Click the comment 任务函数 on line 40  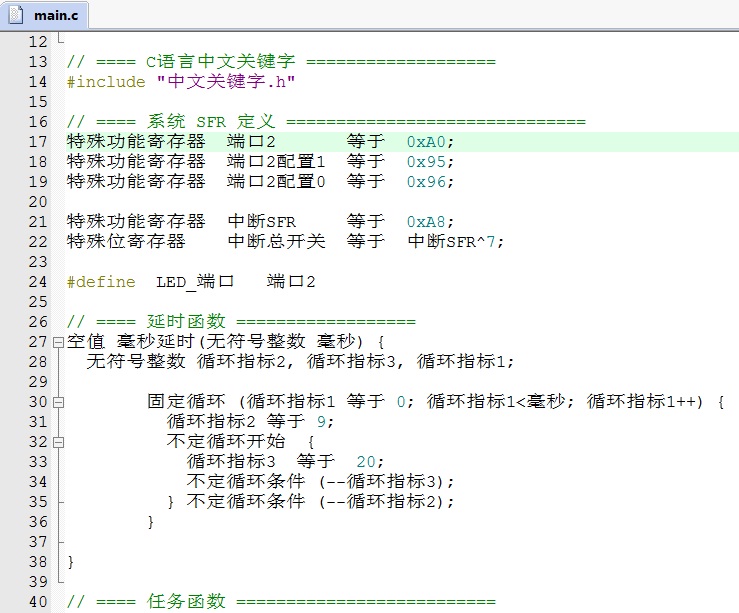point(186,601)
